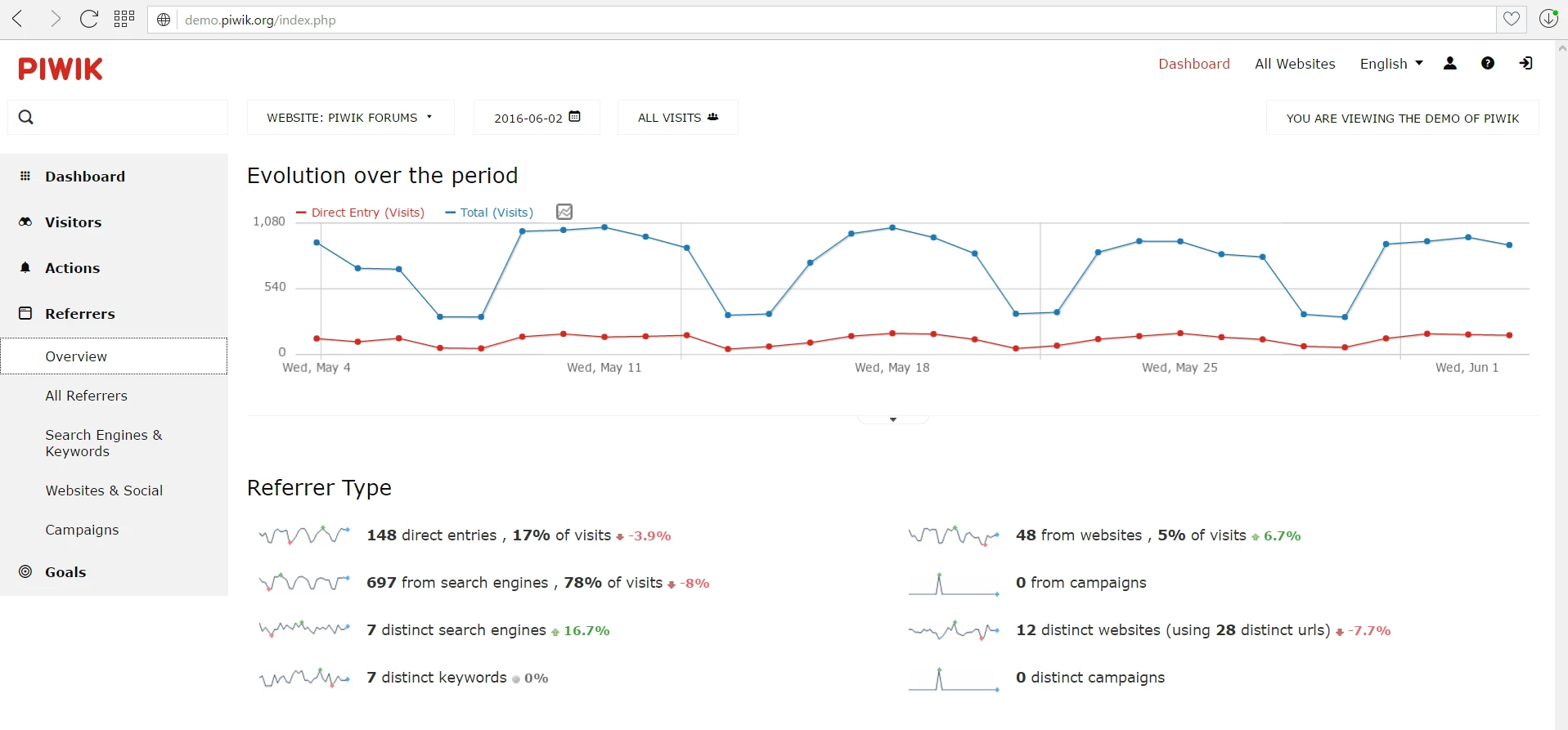
Task: Click inside the browser address bar
Action: [491, 20]
